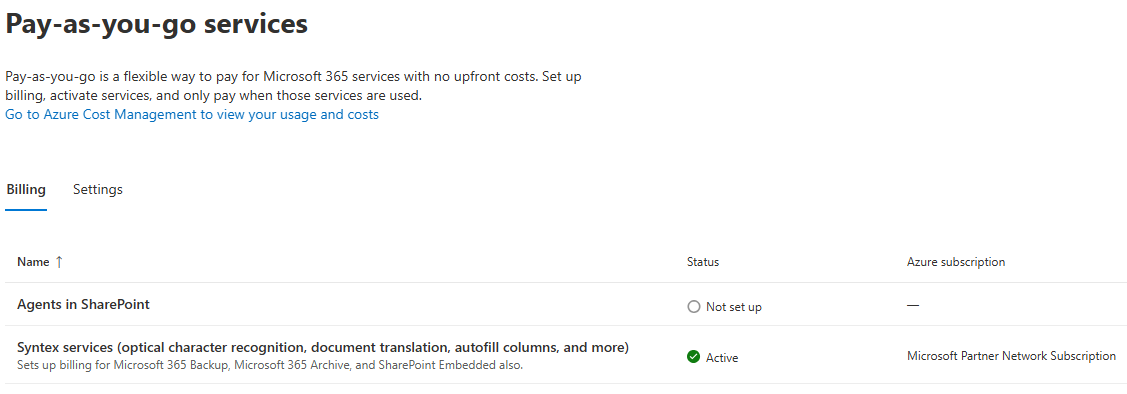Image resolution: width=1127 pixels, height=394 pixels.
Task: Click the pay-as-you-go description paragraph
Action: [x=293, y=86]
